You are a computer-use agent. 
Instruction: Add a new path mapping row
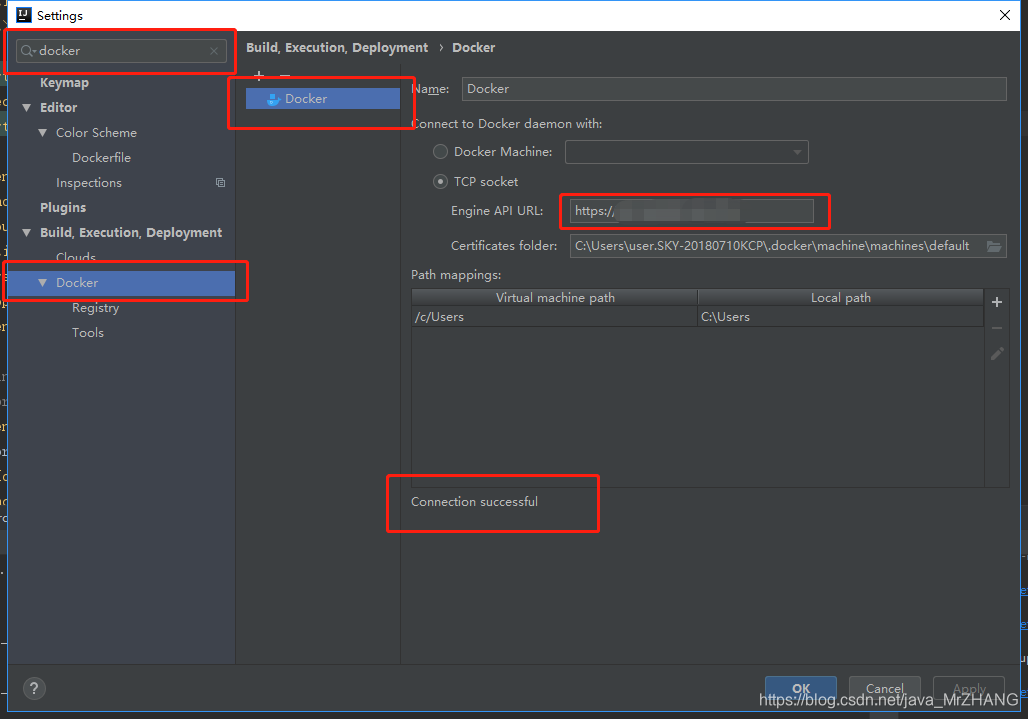(997, 302)
